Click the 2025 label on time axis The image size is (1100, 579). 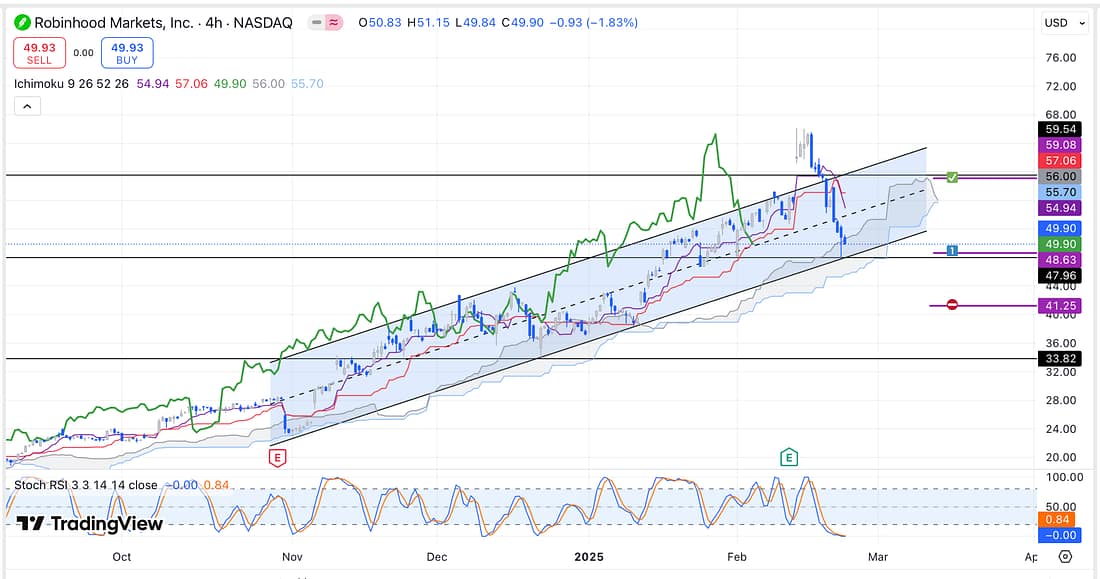pos(589,556)
